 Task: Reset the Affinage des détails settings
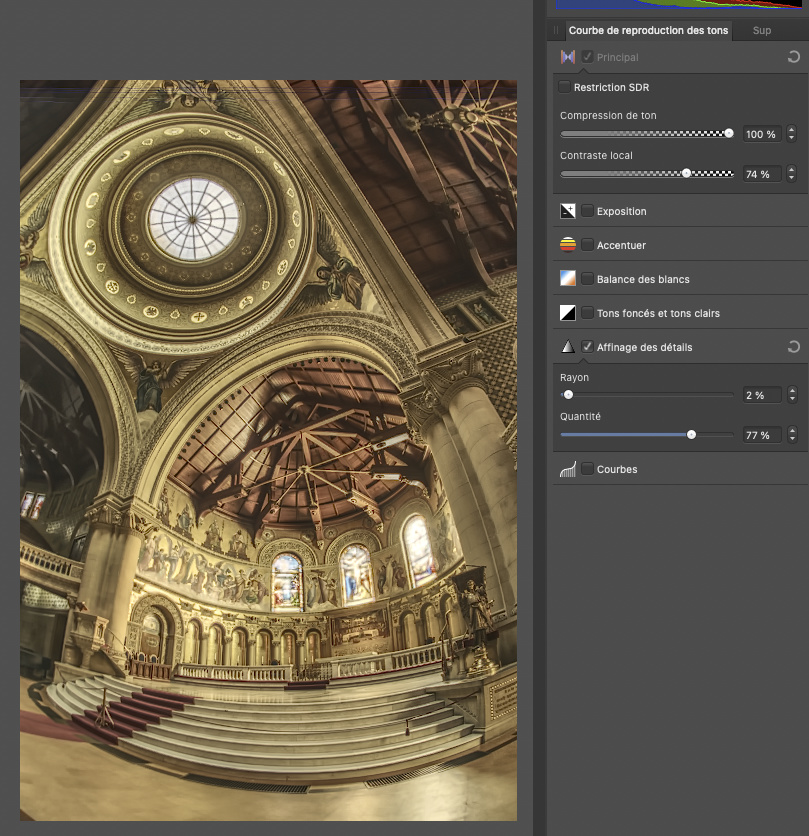[x=794, y=347]
